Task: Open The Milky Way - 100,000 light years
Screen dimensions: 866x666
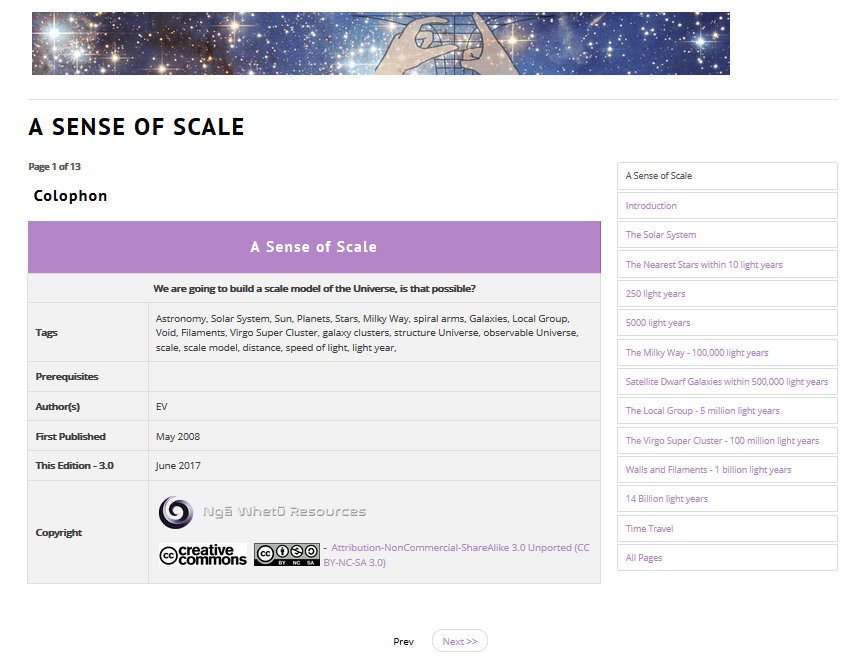Action: (697, 353)
